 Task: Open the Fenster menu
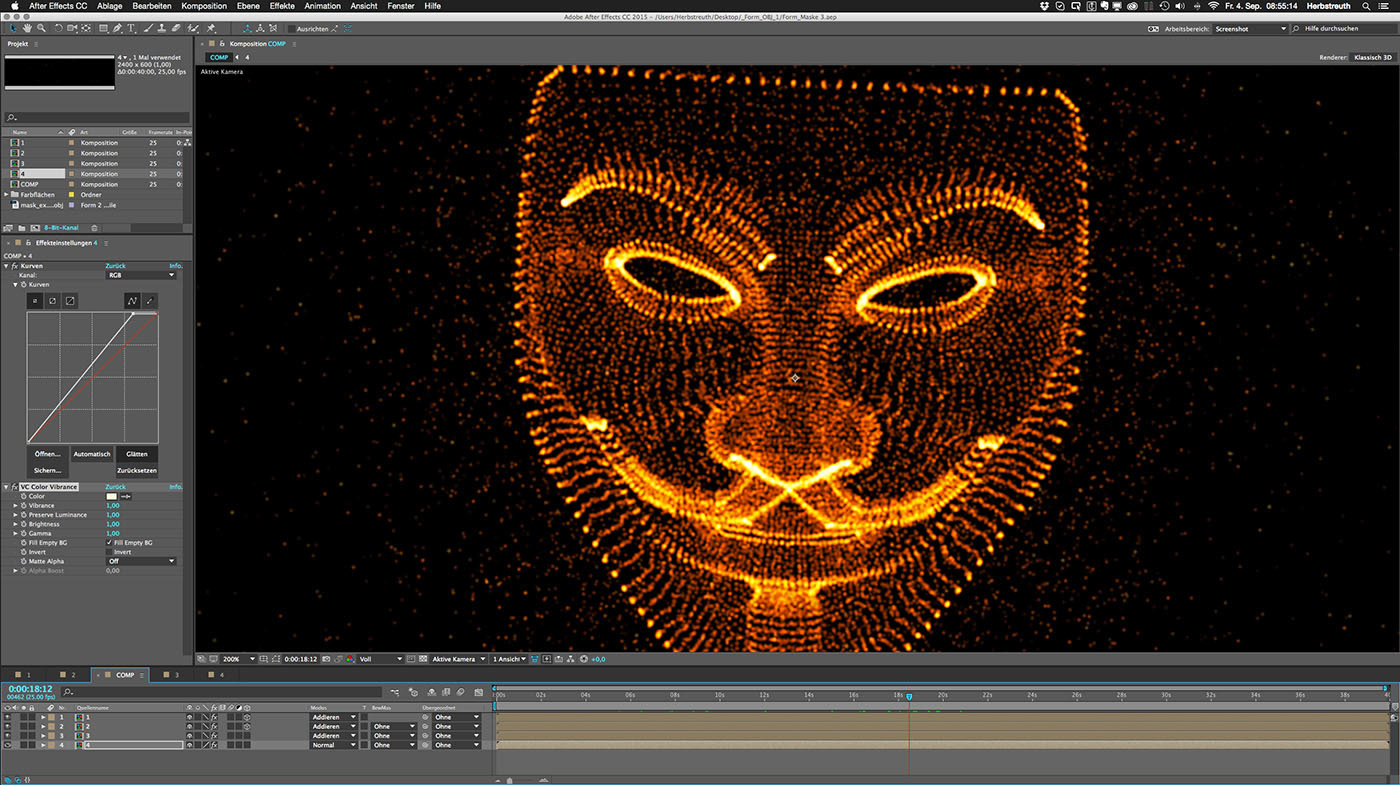click(x=401, y=6)
